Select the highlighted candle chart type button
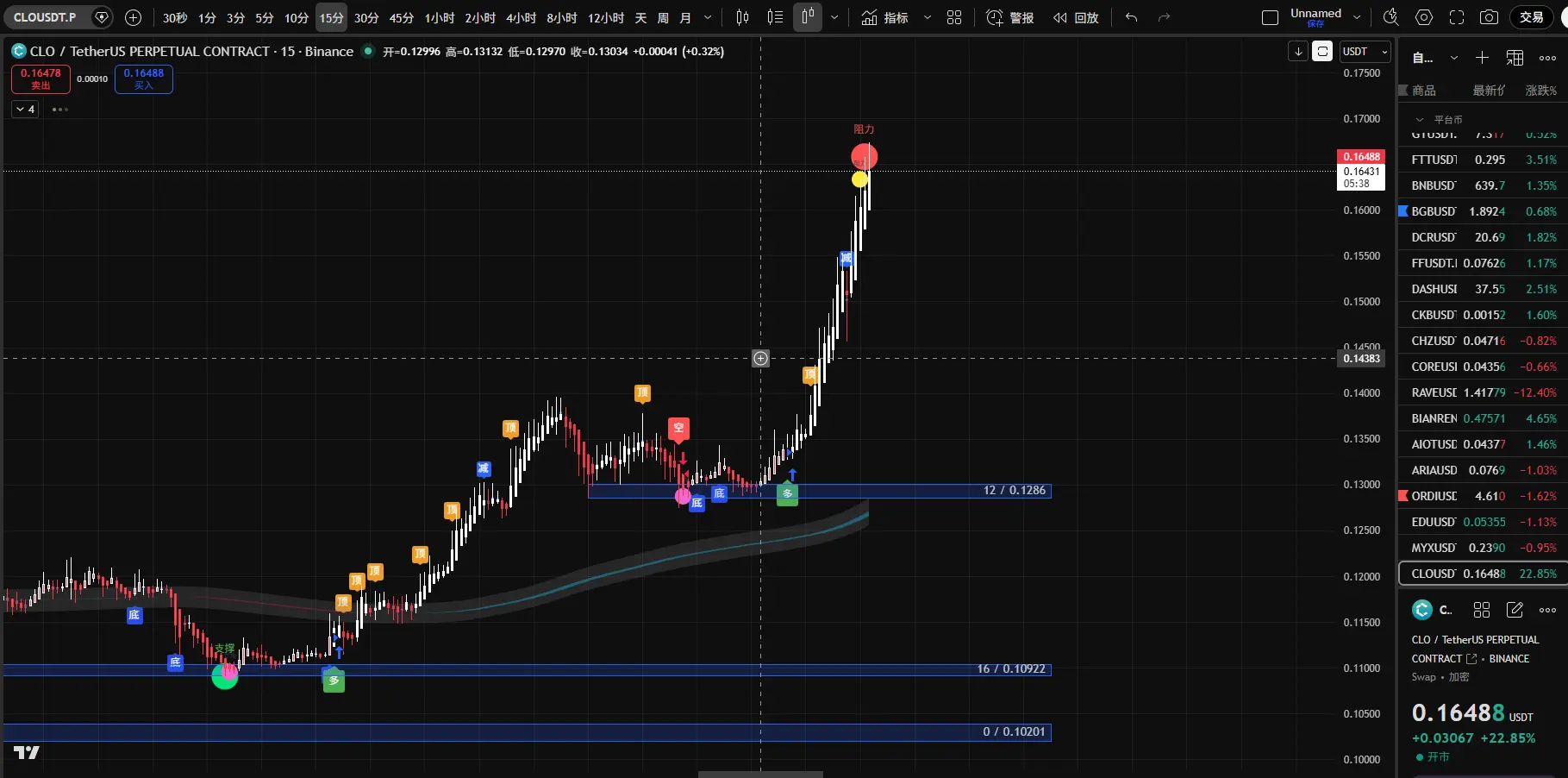 click(x=808, y=17)
